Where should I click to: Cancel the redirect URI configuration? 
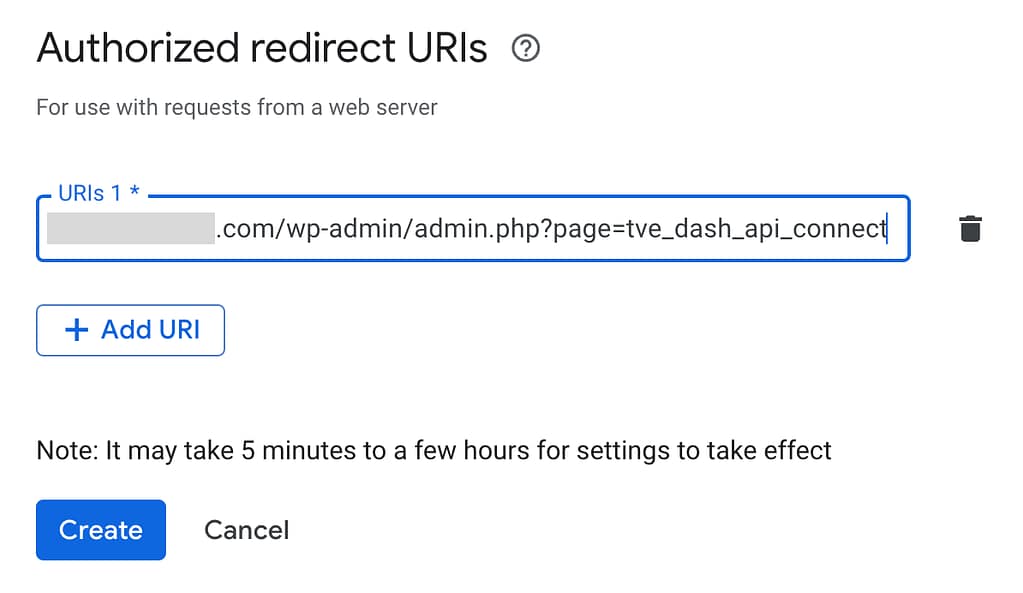click(246, 530)
